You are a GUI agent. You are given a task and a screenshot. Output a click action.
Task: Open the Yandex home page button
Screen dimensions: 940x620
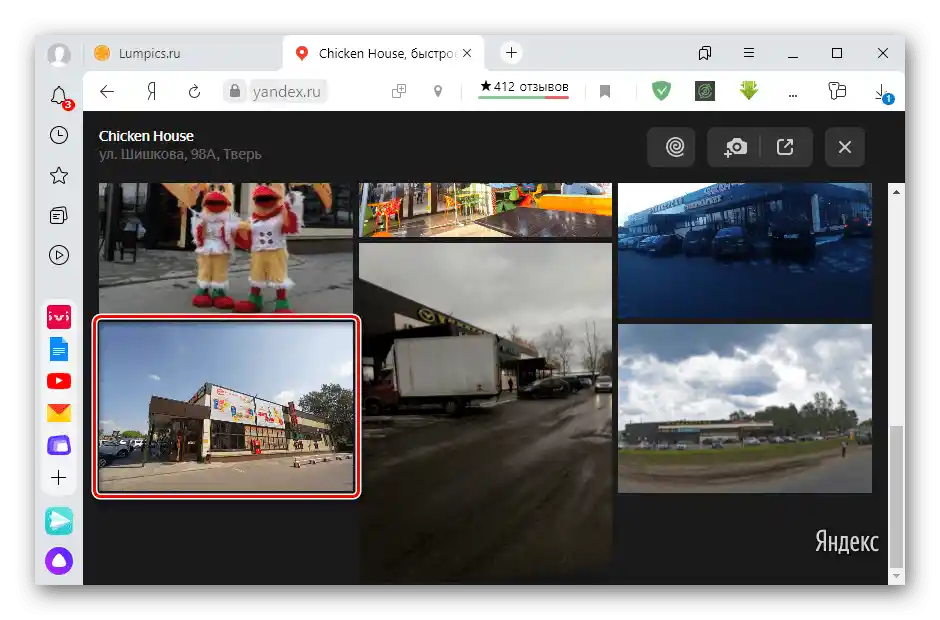click(x=152, y=91)
